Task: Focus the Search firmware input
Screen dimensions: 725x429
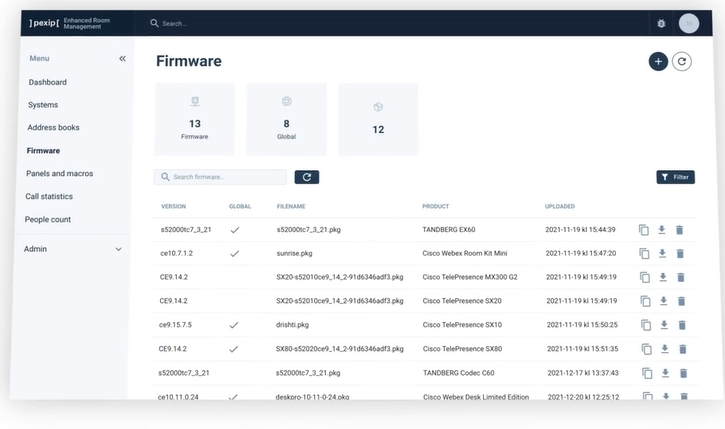Action: (x=220, y=177)
